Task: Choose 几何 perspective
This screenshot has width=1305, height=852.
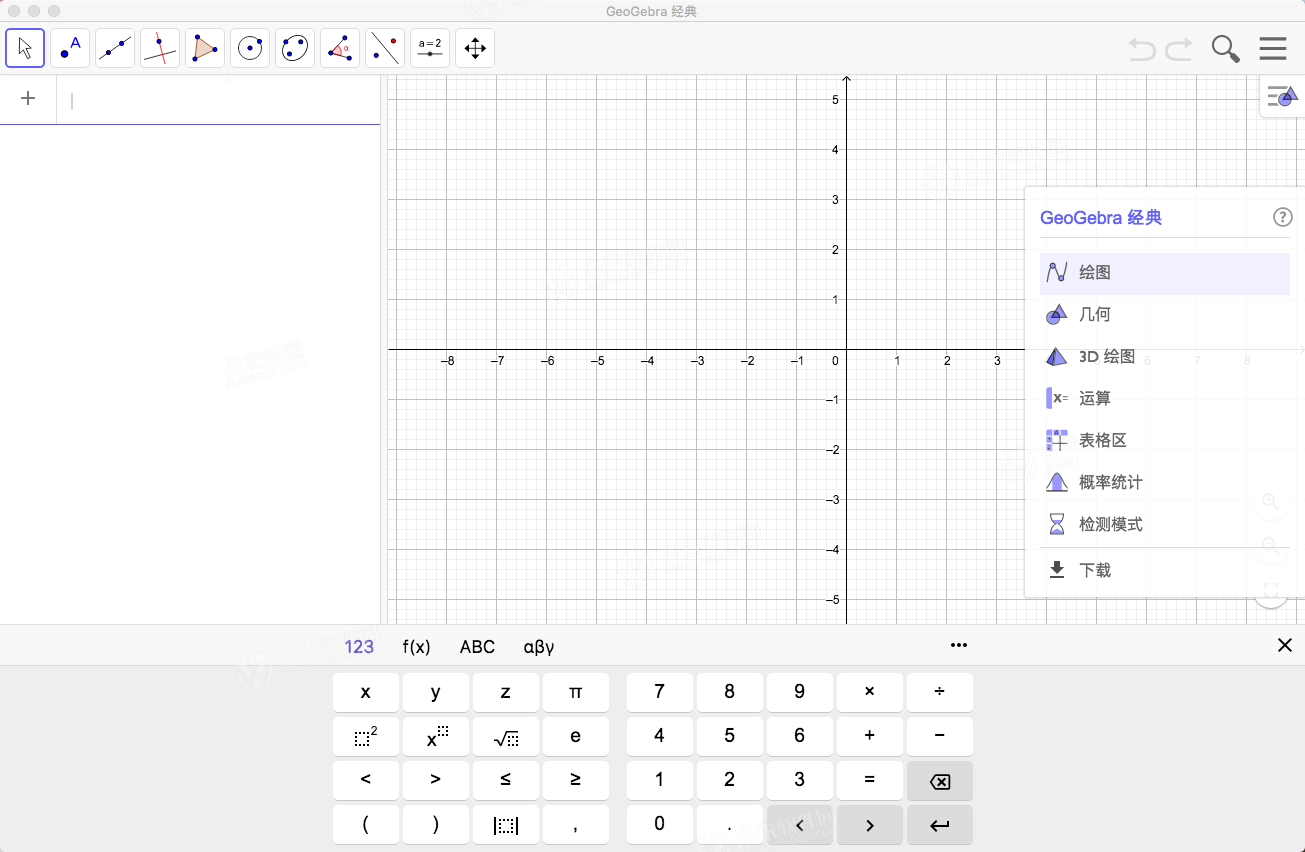Action: [1165, 315]
